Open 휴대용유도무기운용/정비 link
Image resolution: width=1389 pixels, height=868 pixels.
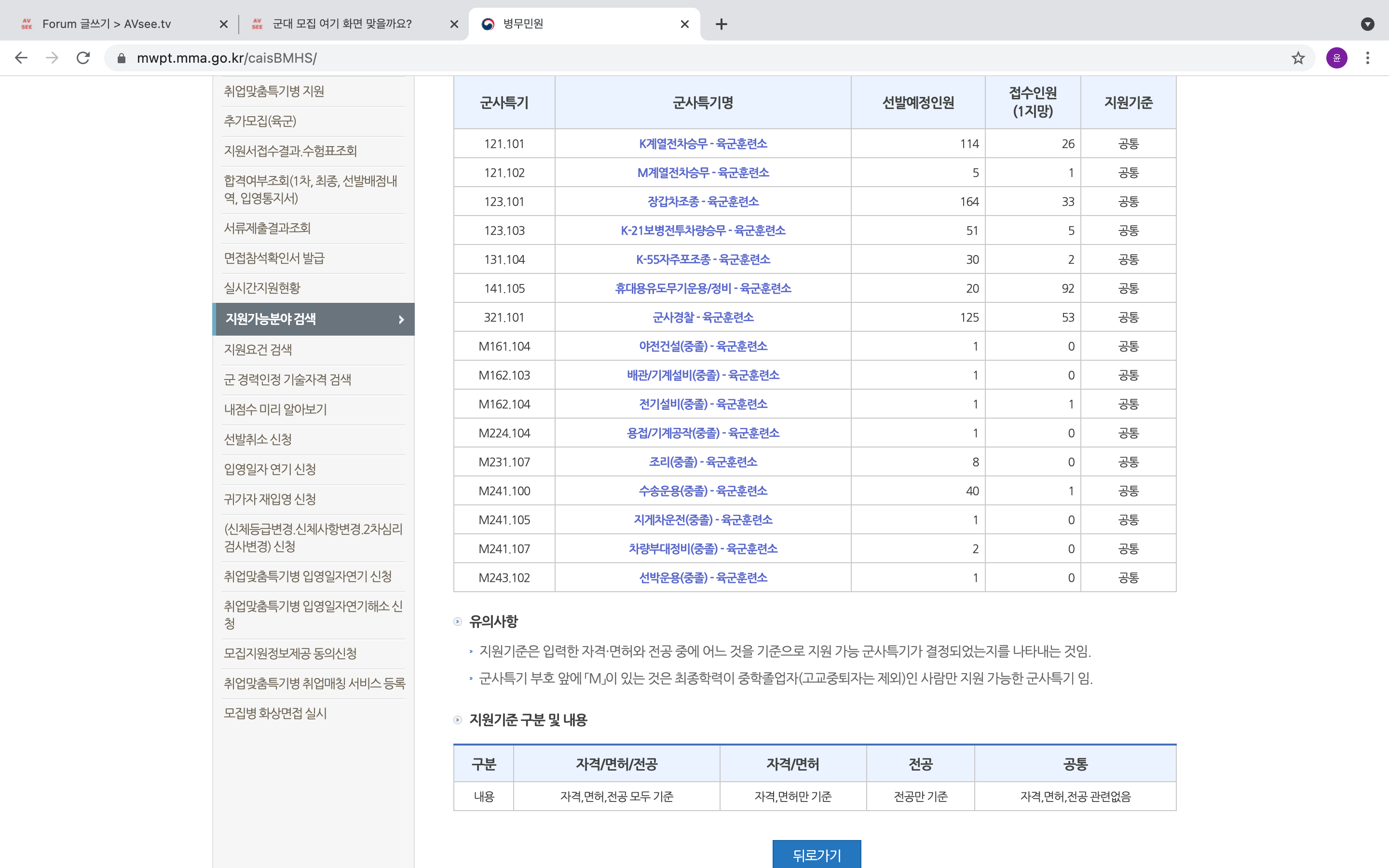pyautogui.click(x=703, y=288)
